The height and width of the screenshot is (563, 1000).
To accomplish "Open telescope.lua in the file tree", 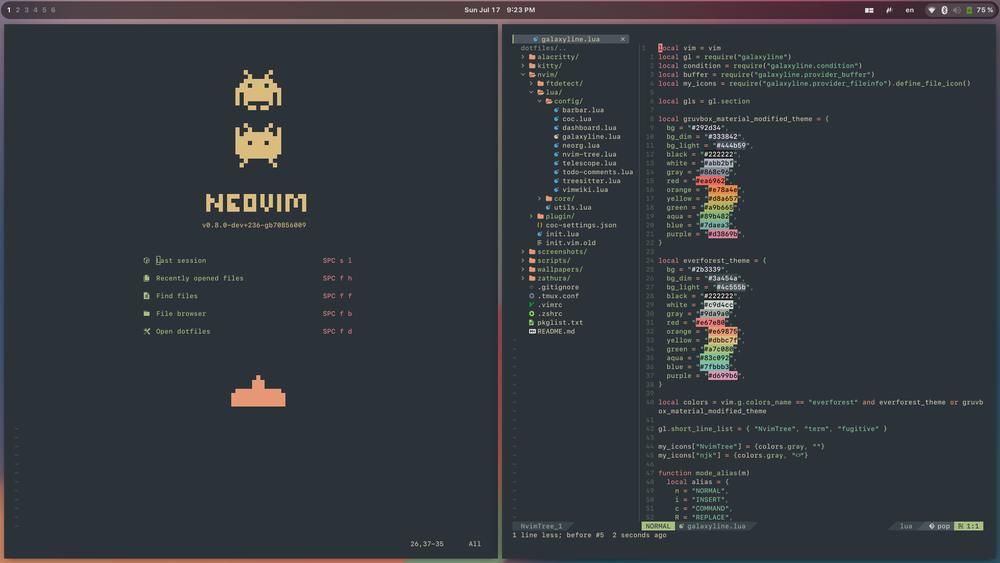I will tap(589, 163).
